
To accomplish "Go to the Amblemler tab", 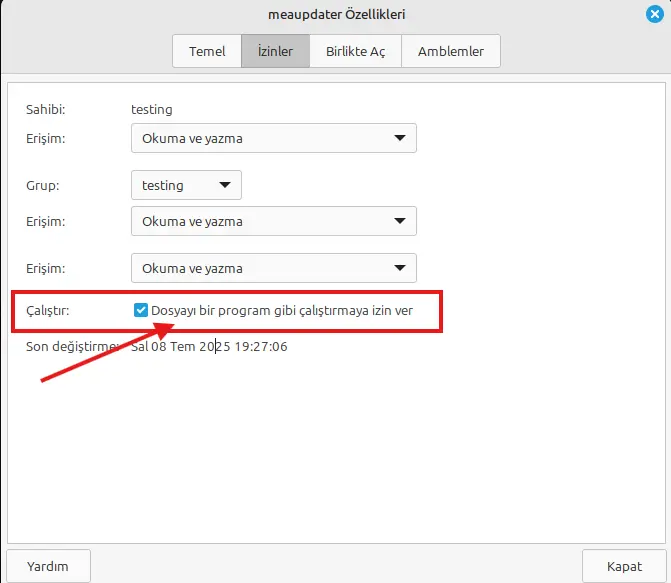I will pos(451,51).
